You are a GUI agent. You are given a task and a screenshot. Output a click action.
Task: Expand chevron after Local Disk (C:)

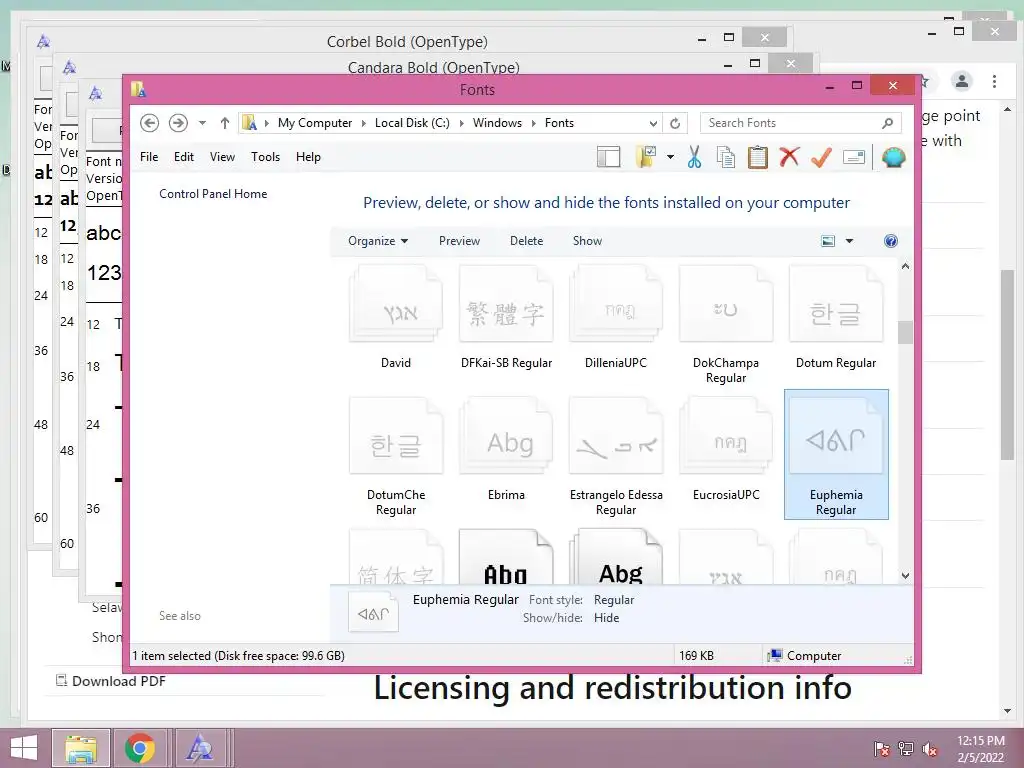(461, 123)
